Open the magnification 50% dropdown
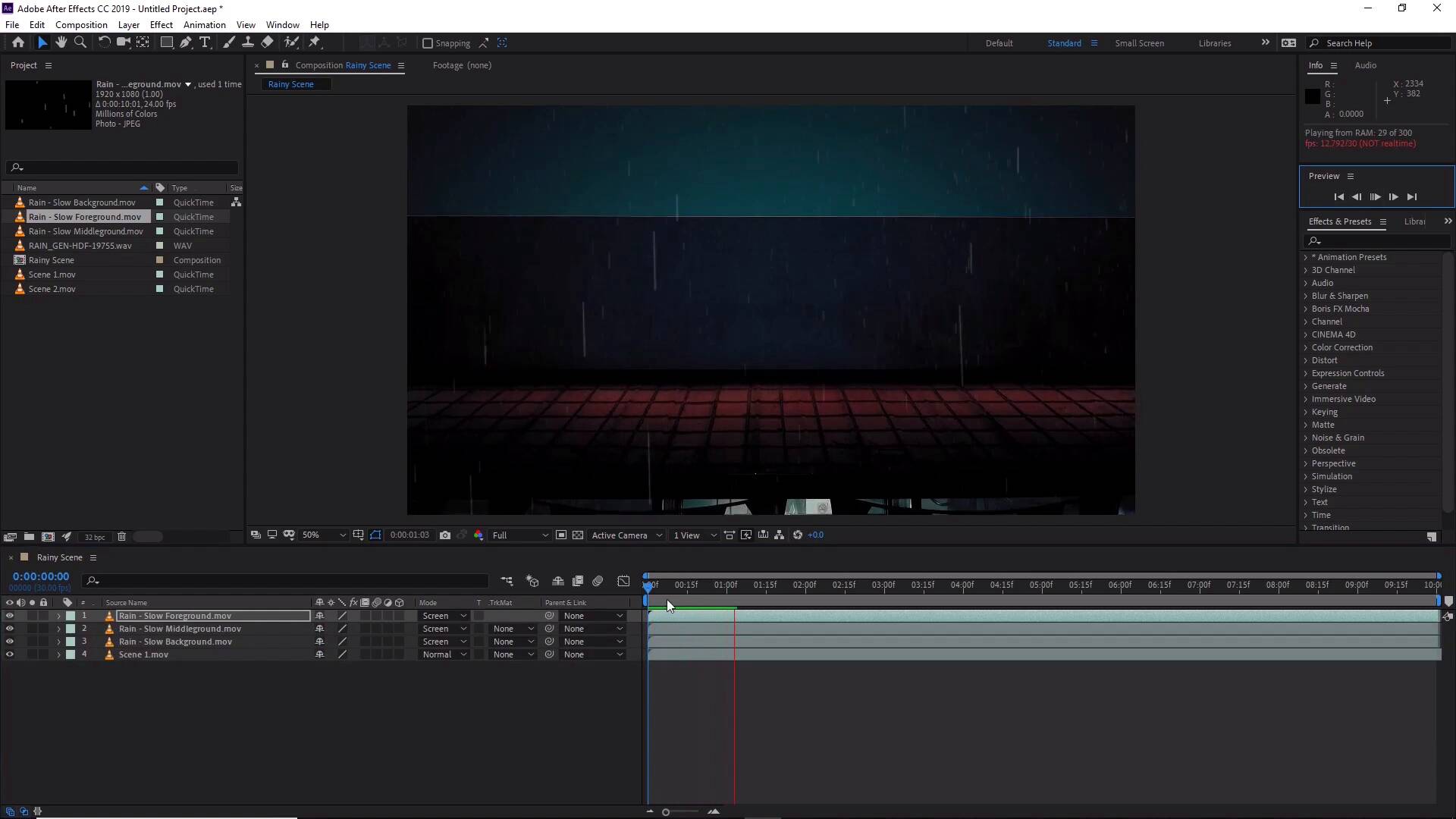 [x=324, y=535]
